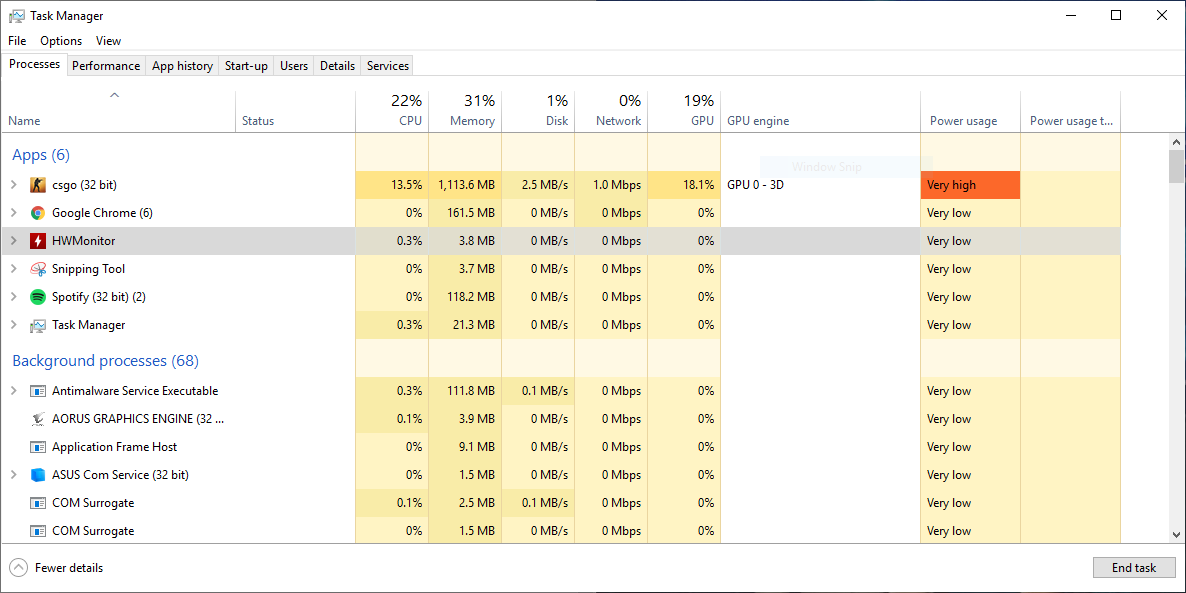Switch to the Services tab
The height and width of the screenshot is (593, 1186).
click(387, 66)
